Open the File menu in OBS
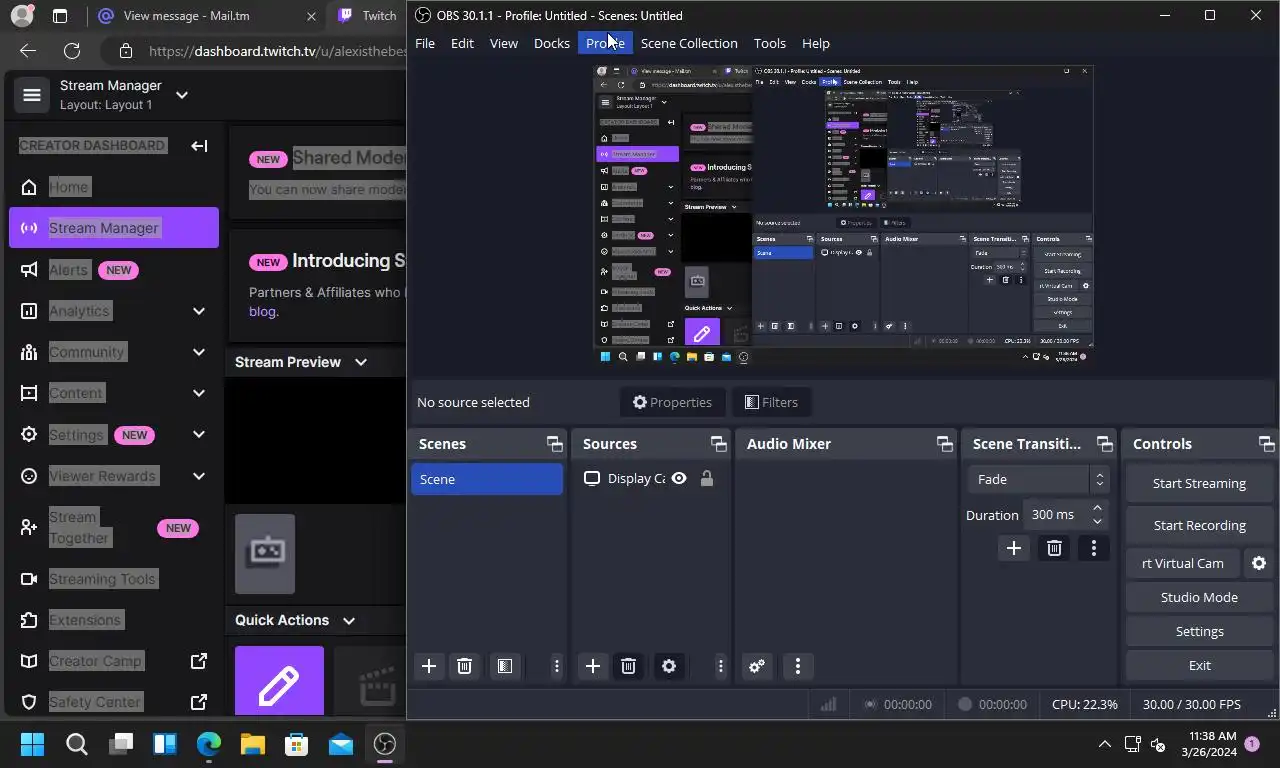The height and width of the screenshot is (768, 1280). (425, 43)
